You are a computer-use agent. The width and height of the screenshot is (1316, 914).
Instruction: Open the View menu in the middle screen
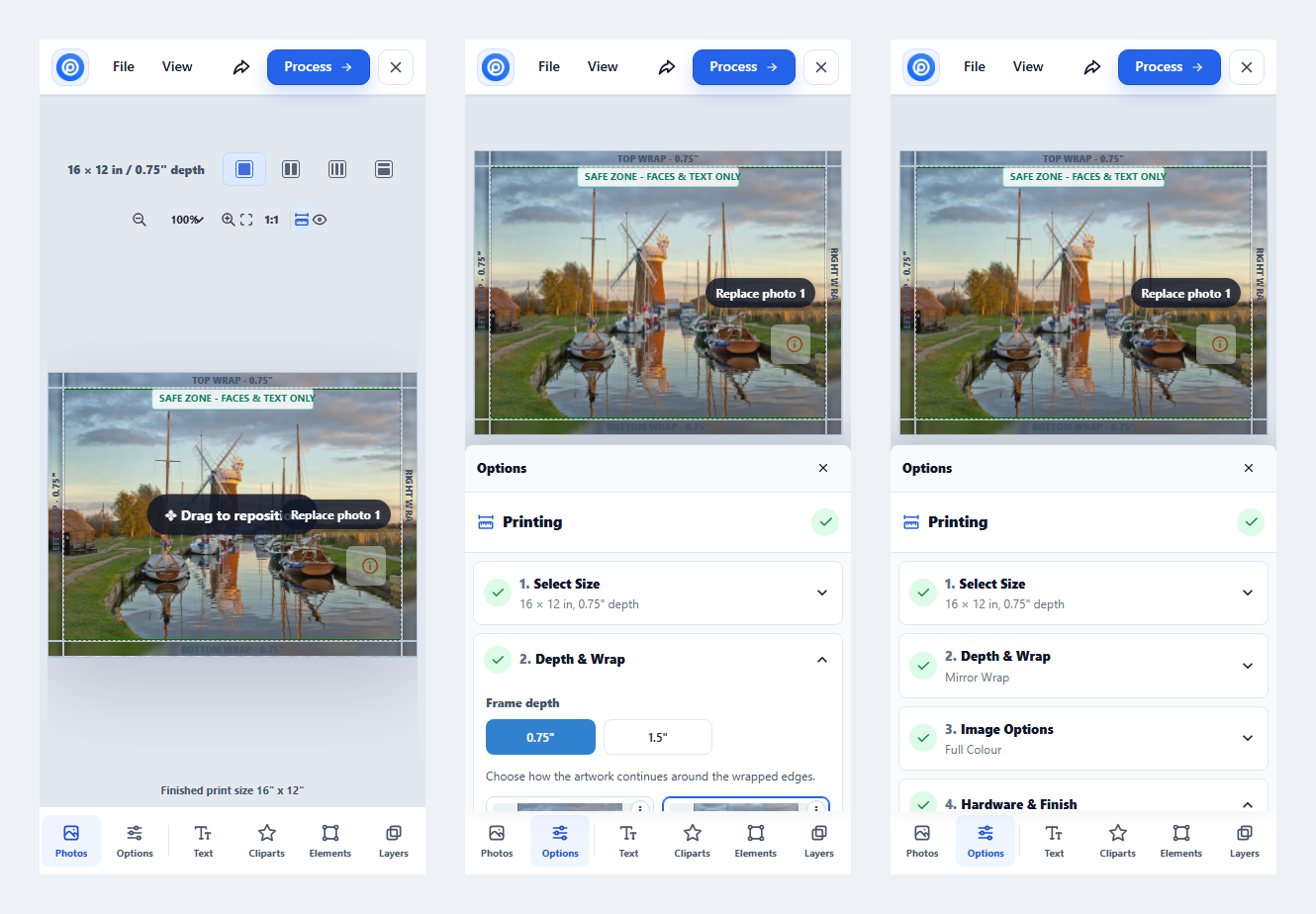[603, 67]
